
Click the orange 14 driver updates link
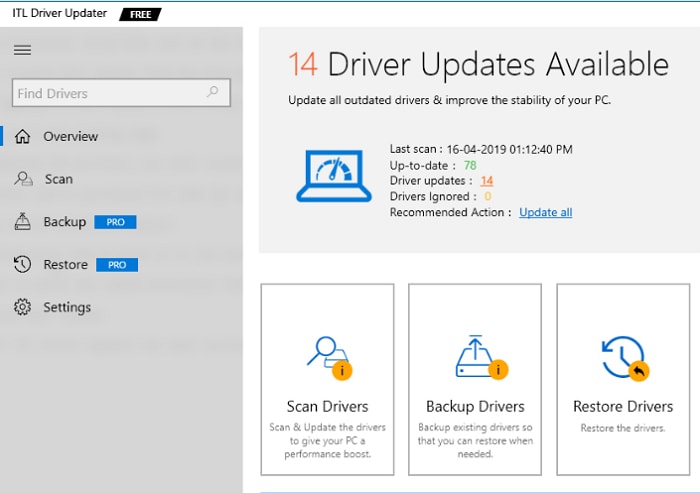click(487, 181)
